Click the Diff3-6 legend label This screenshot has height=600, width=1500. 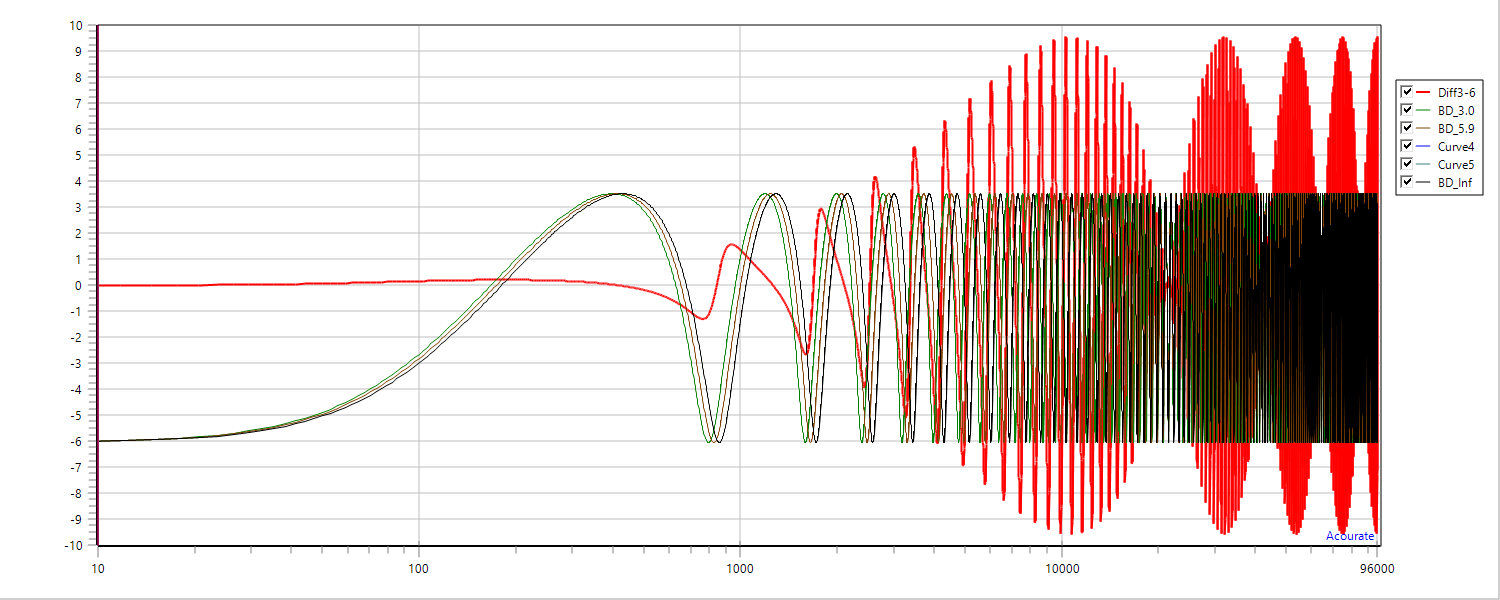1456,92
